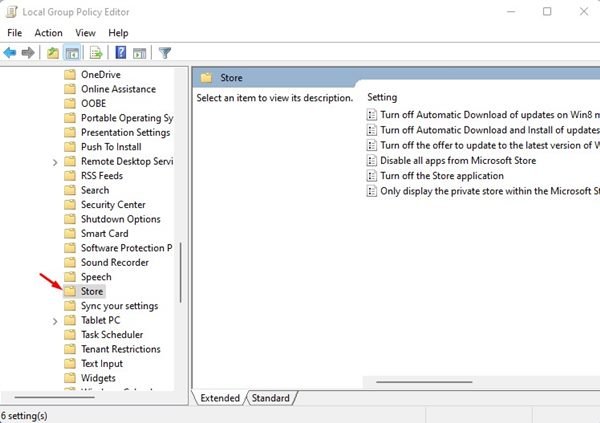Select Sound Recorder in tree
The width and height of the screenshot is (600, 423).
115,263
